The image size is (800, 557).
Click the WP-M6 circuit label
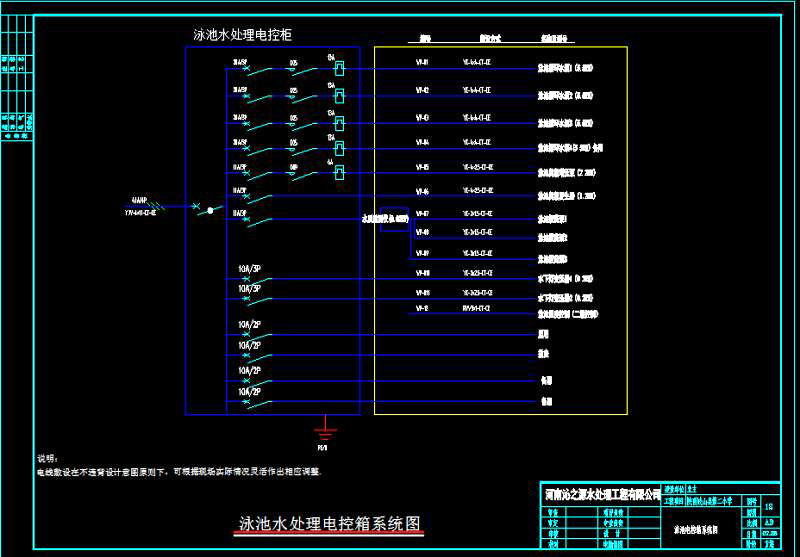pos(422,191)
